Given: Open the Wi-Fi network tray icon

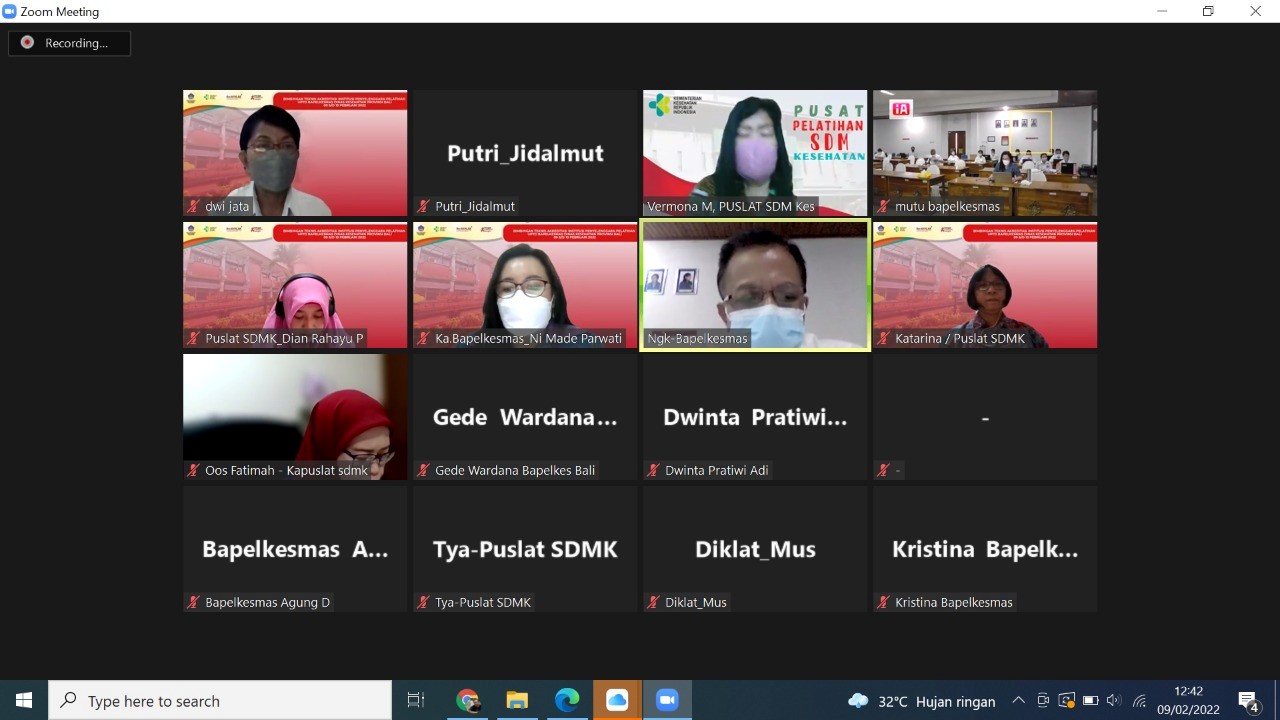Looking at the screenshot, I should [1139, 701].
